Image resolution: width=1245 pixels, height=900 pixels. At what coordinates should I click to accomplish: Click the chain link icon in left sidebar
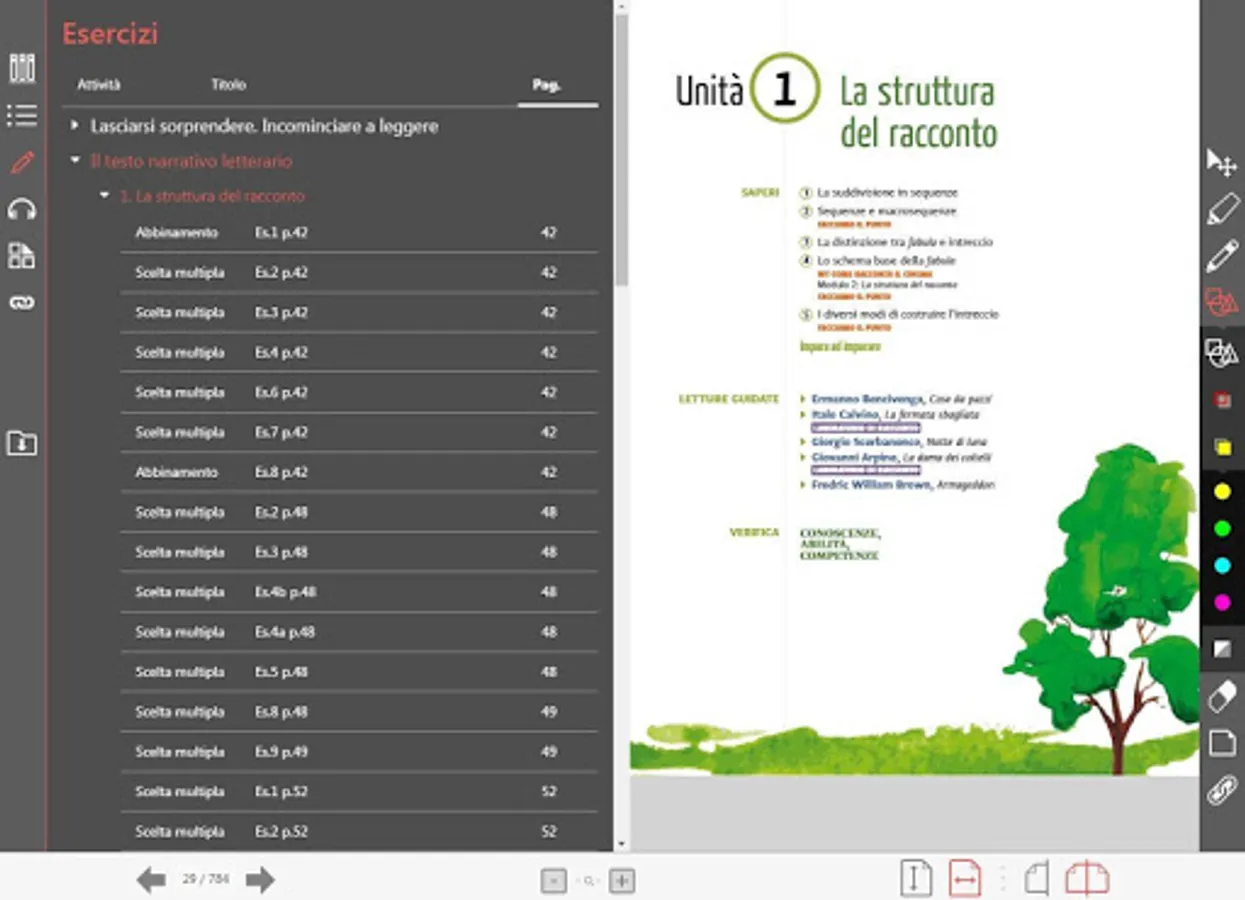pos(22,303)
